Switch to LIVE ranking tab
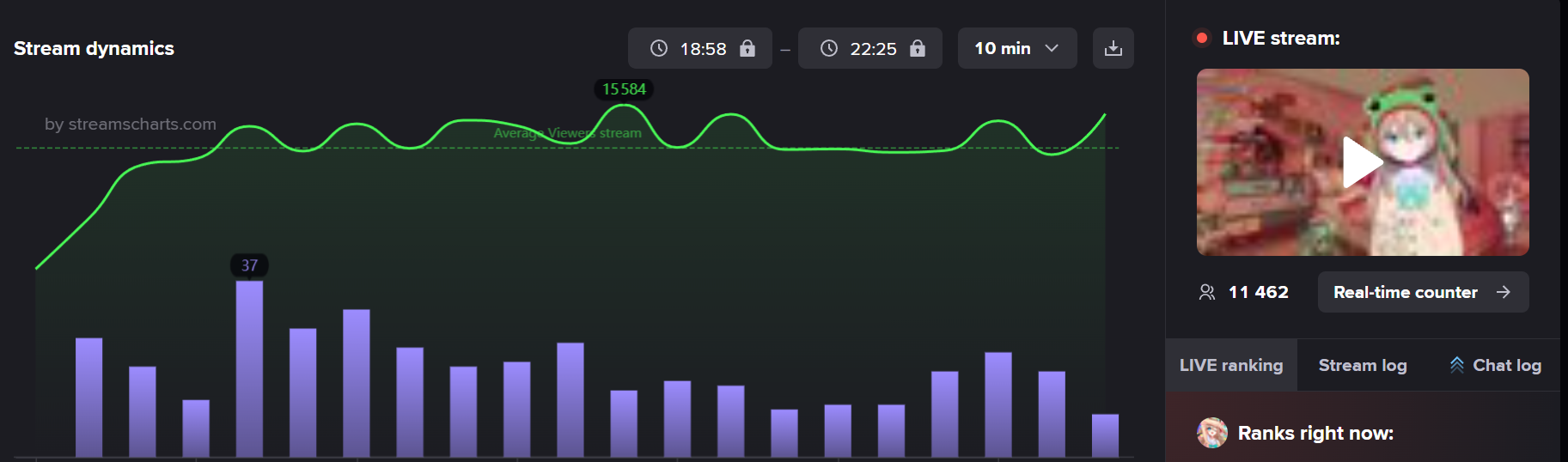 (x=1231, y=365)
